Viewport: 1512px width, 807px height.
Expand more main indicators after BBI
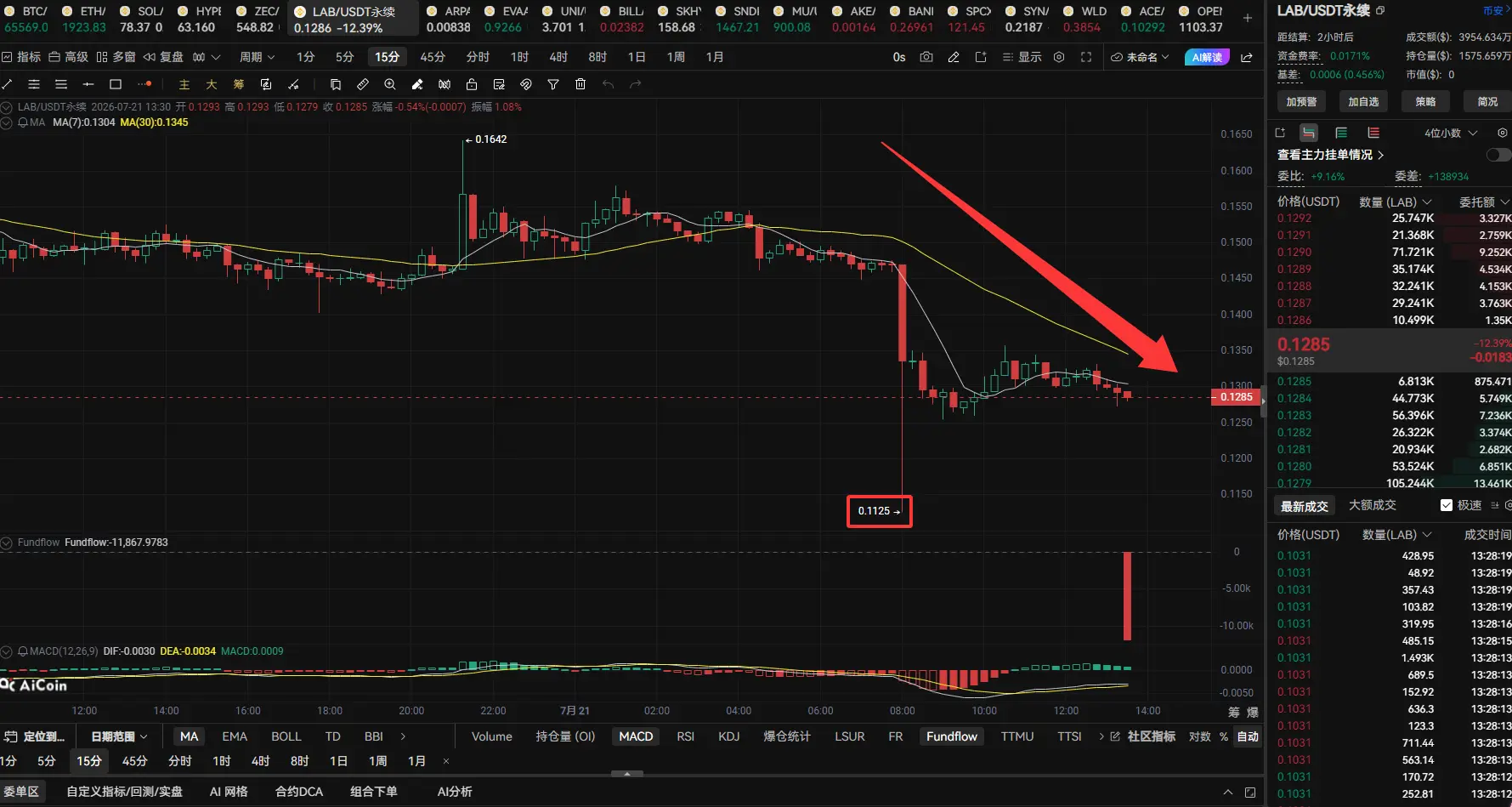[403, 736]
